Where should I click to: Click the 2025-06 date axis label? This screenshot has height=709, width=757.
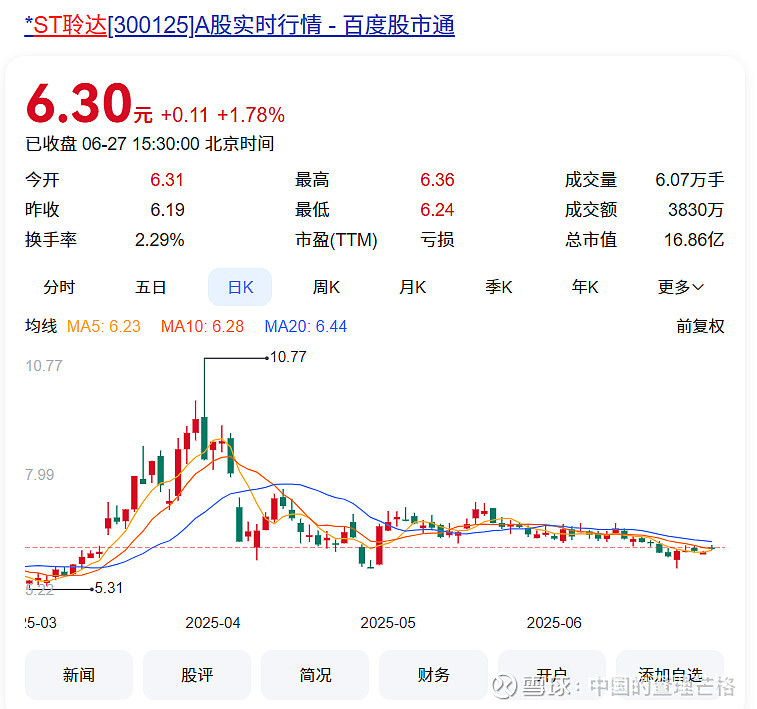pos(554,623)
